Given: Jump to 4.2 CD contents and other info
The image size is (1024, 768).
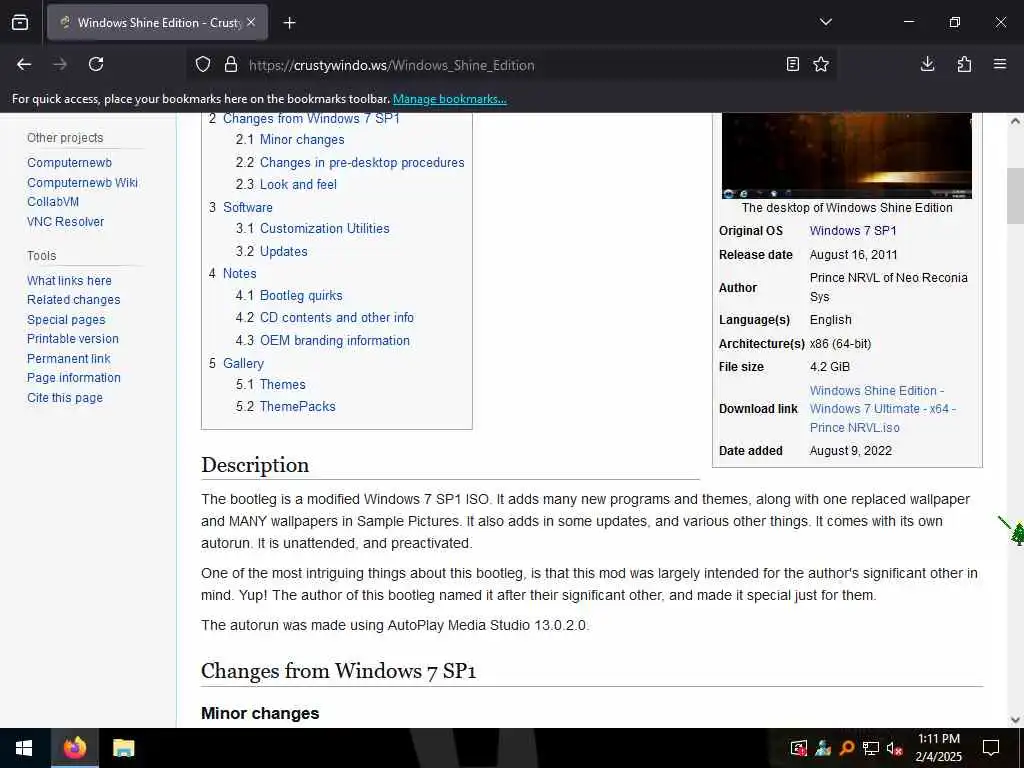Looking at the screenshot, I should point(325,317).
